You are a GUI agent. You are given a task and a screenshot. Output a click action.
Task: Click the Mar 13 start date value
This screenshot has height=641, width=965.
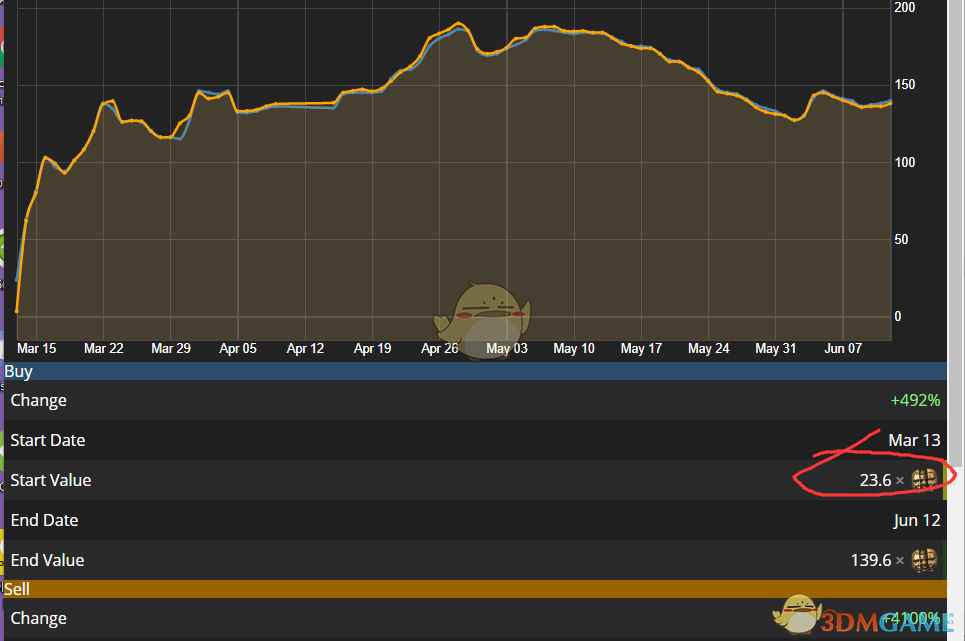(x=914, y=440)
